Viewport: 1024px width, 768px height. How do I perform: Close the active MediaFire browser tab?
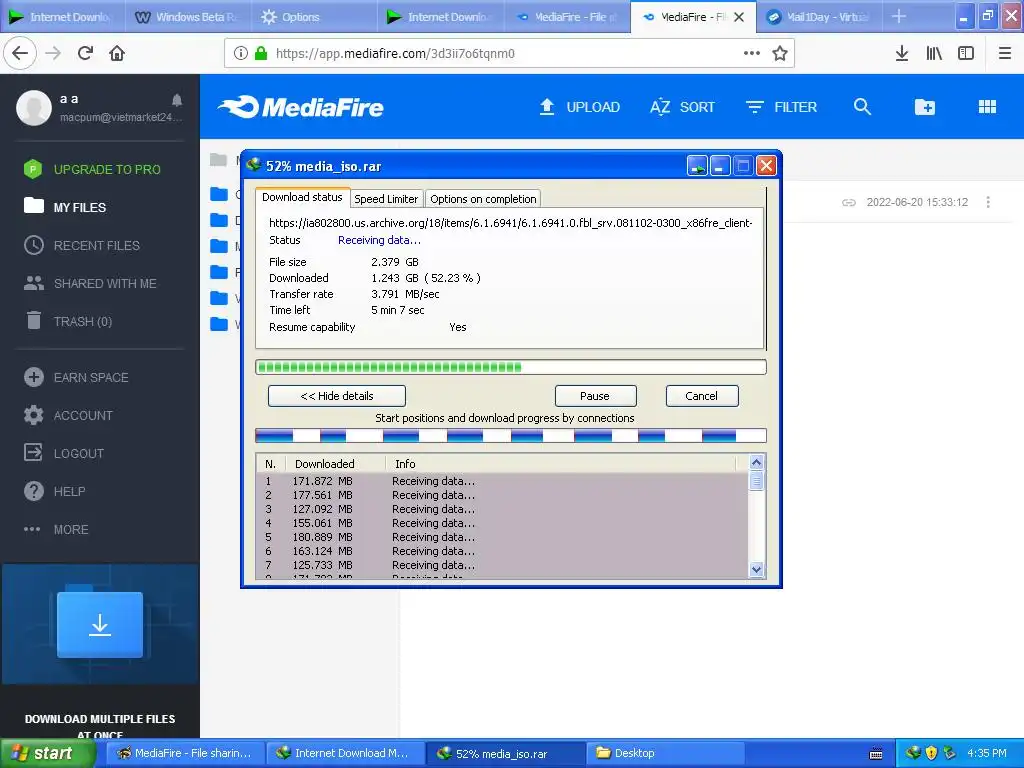point(739,17)
